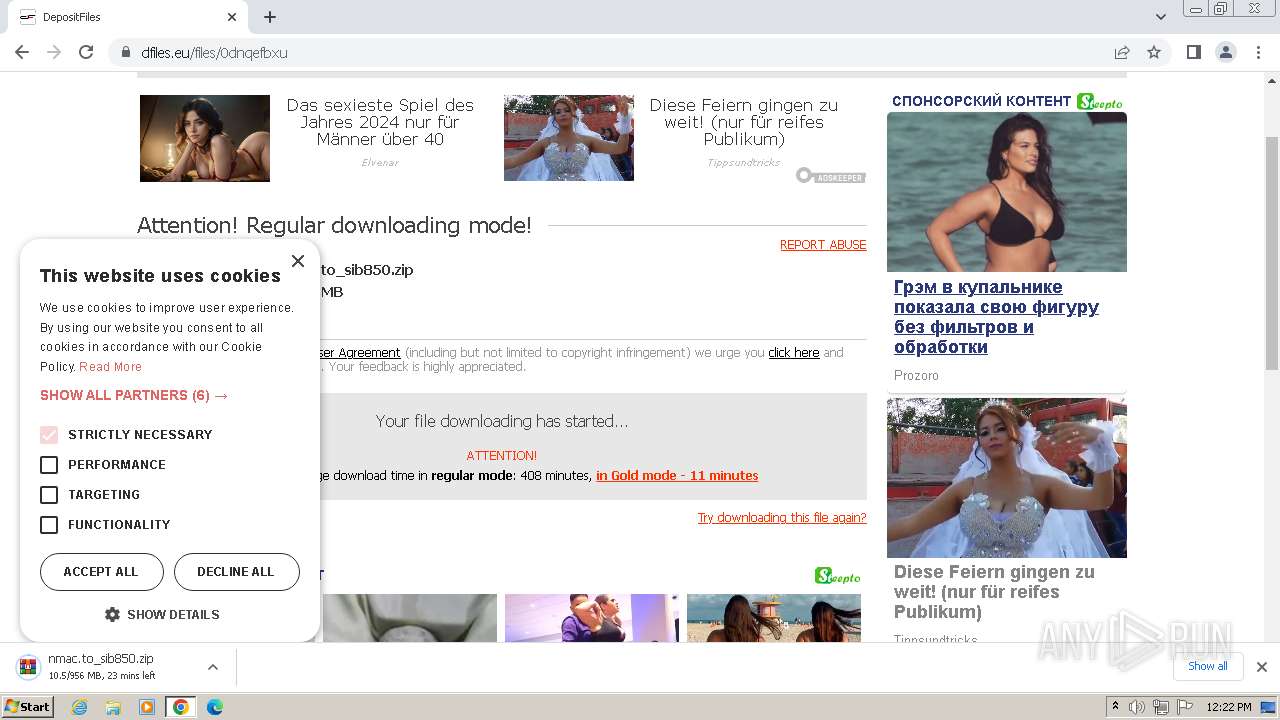Open the volume speaker tray icon
The image size is (1280, 720).
point(1137,707)
